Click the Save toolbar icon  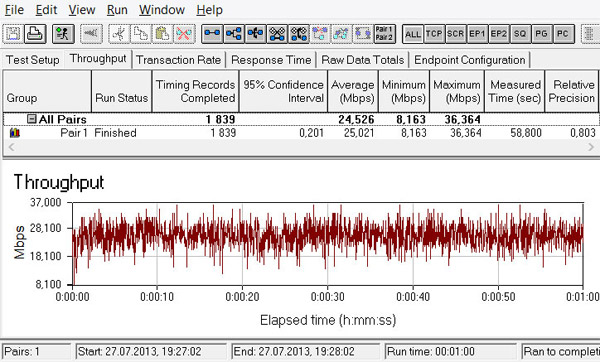pyautogui.click(x=13, y=34)
